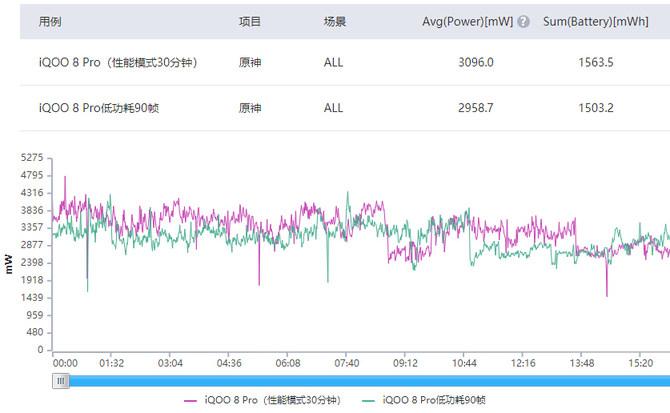Select the iQOO 8 Pro低功耗90帧 row name
Viewport: 670px width, 413px height.
(99, 108)
